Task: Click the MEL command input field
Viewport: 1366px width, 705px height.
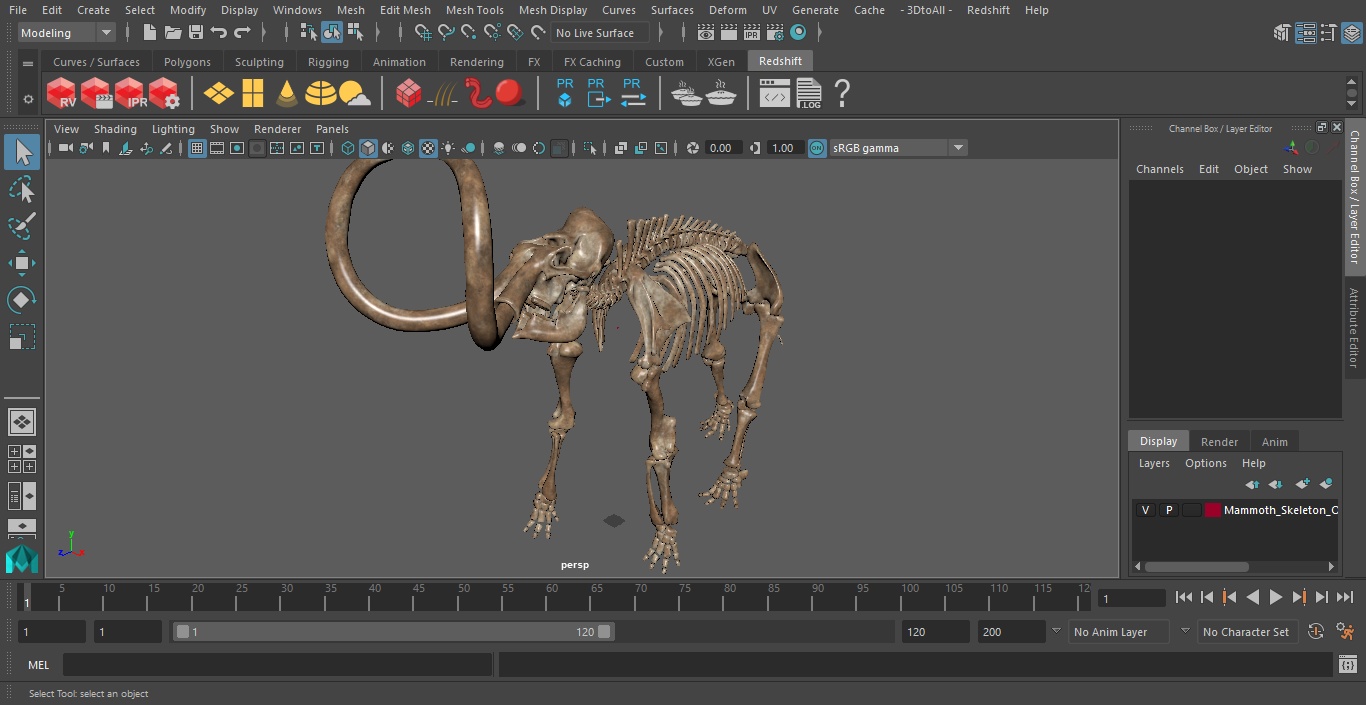Action: pos(277,665)
